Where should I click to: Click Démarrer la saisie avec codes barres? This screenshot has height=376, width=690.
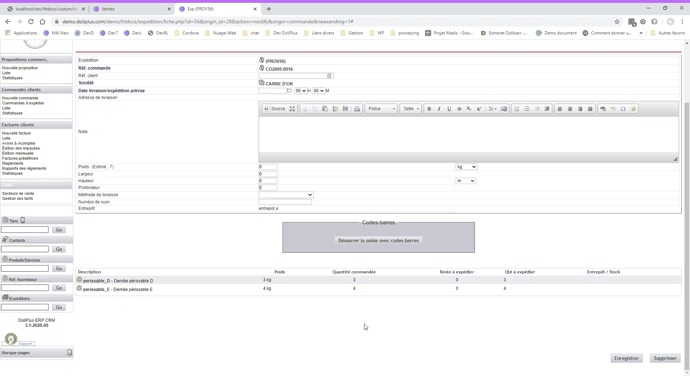coord(378,240)
